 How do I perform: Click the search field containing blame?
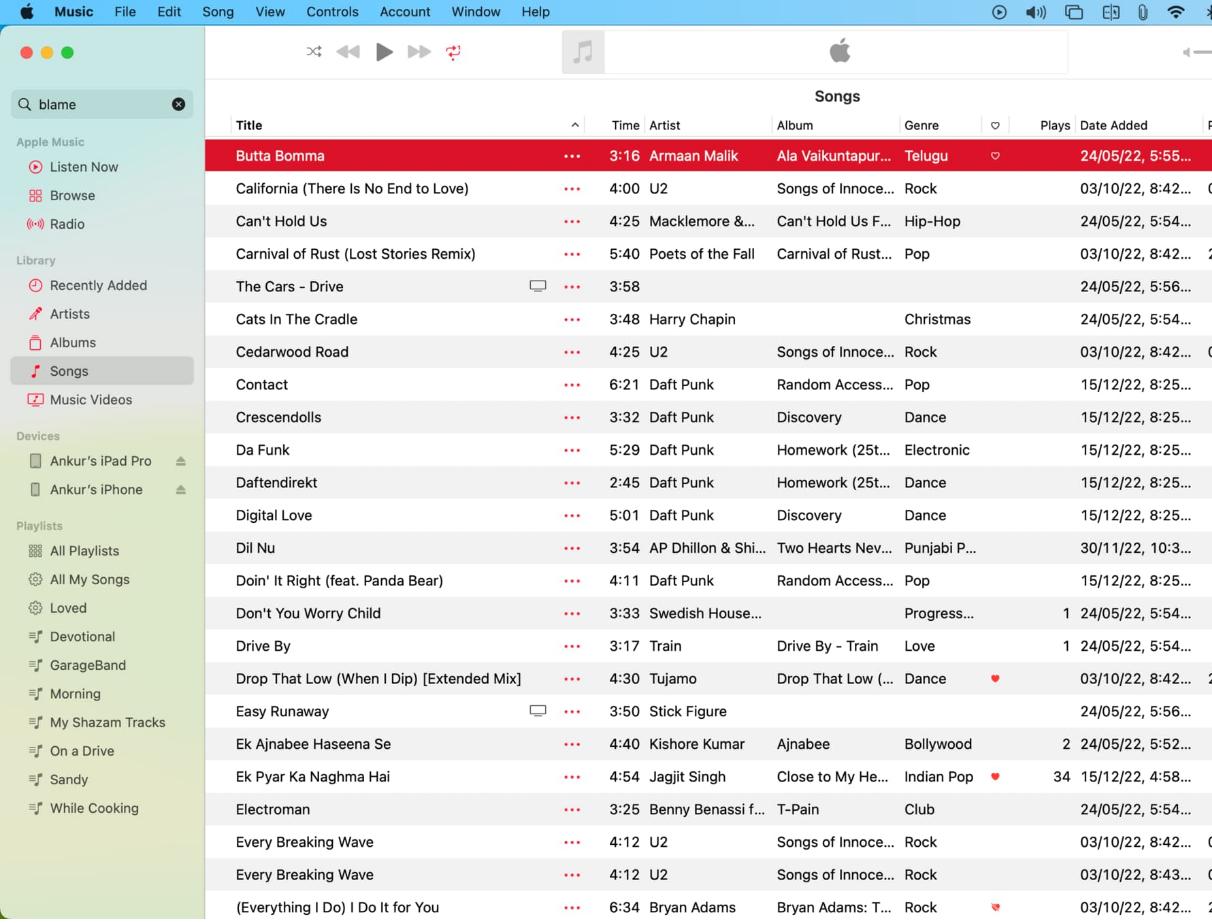(x=100, y=104)
